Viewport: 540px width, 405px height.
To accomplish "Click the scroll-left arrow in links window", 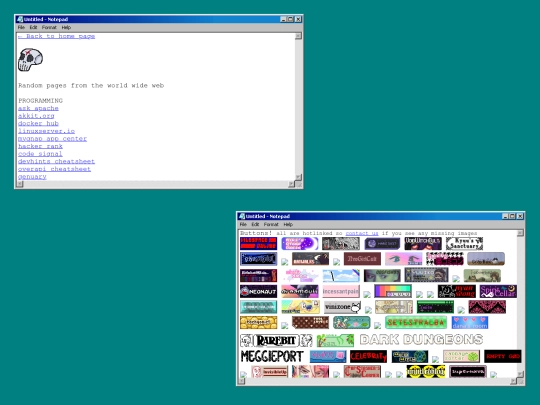I will click(20, 184).
